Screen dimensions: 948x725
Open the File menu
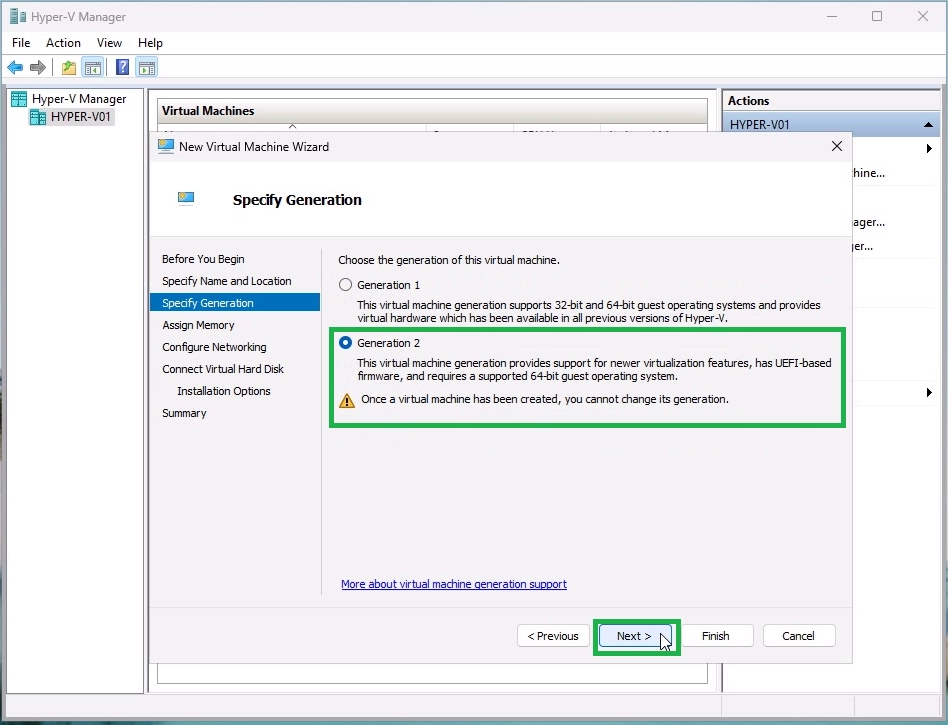click(21, 43)
